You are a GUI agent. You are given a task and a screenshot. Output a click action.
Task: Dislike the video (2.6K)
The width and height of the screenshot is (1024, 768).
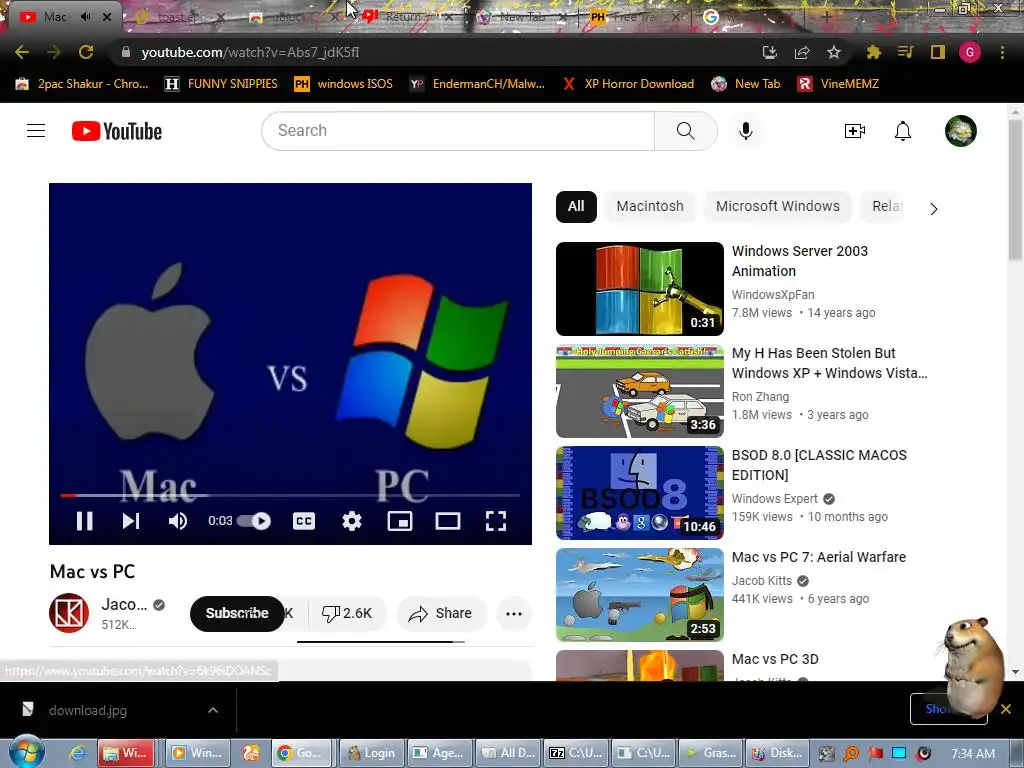(346, 613)
